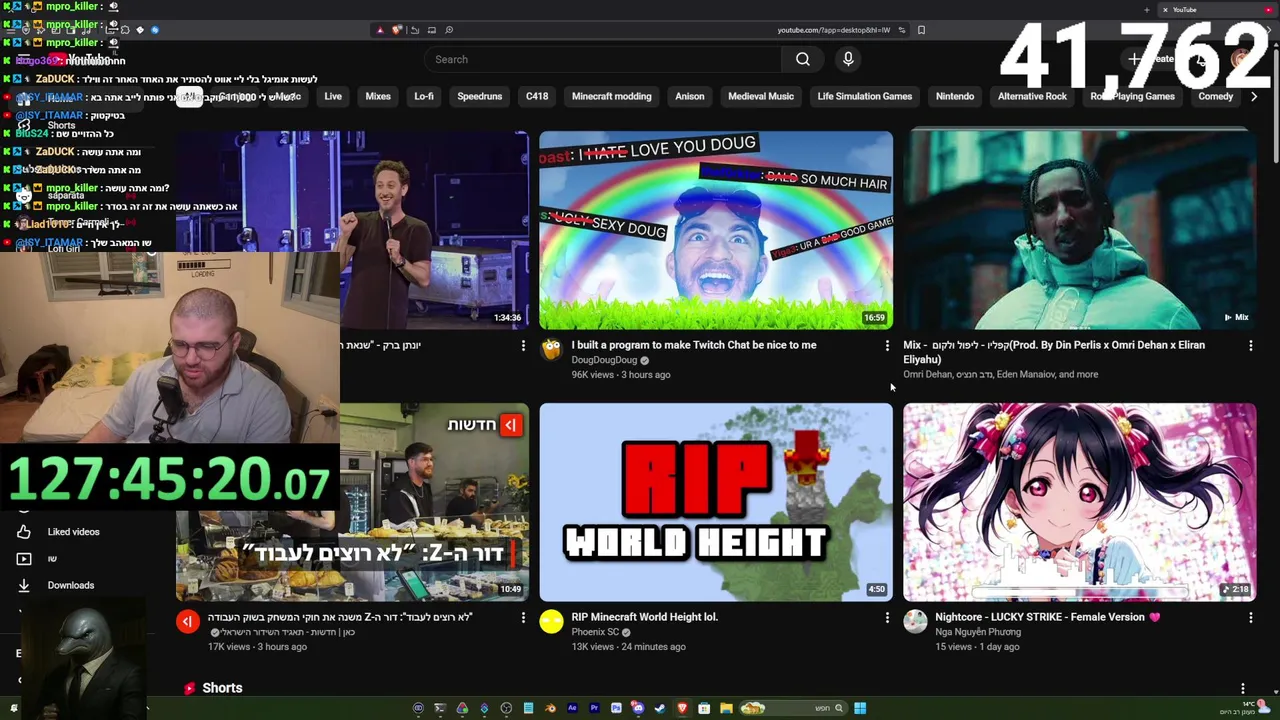The image size is (1280, 720).
Task: Open the Windows Start button
Action: coord(860,708)
